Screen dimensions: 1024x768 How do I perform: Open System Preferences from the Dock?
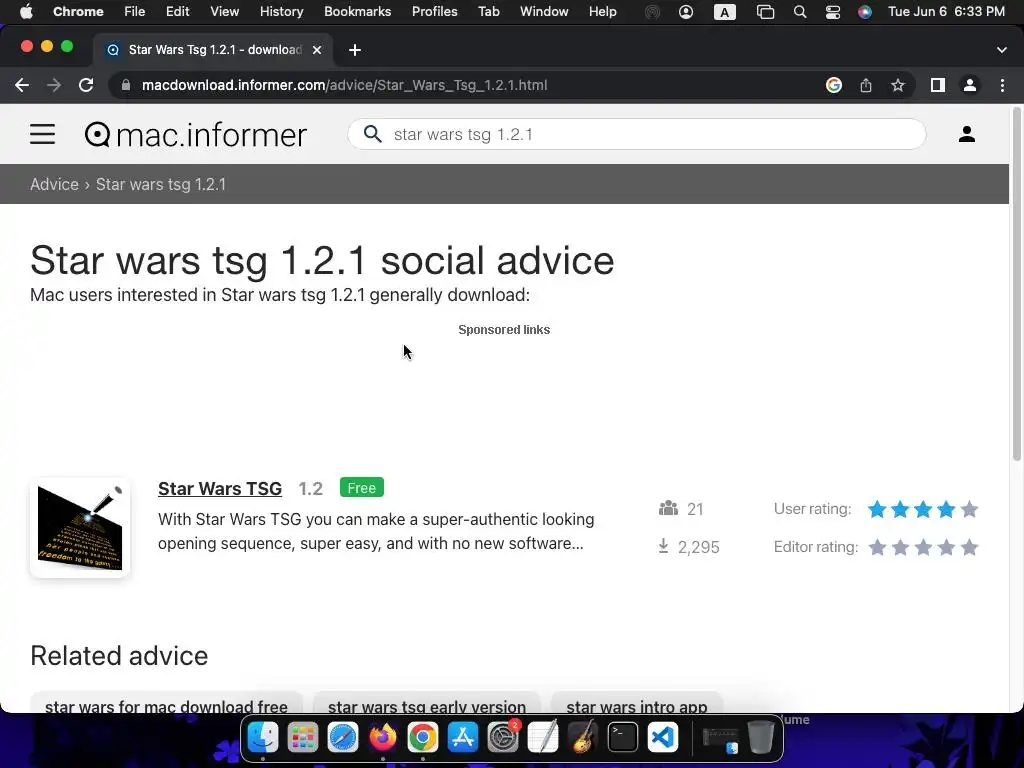pos(503,737)
